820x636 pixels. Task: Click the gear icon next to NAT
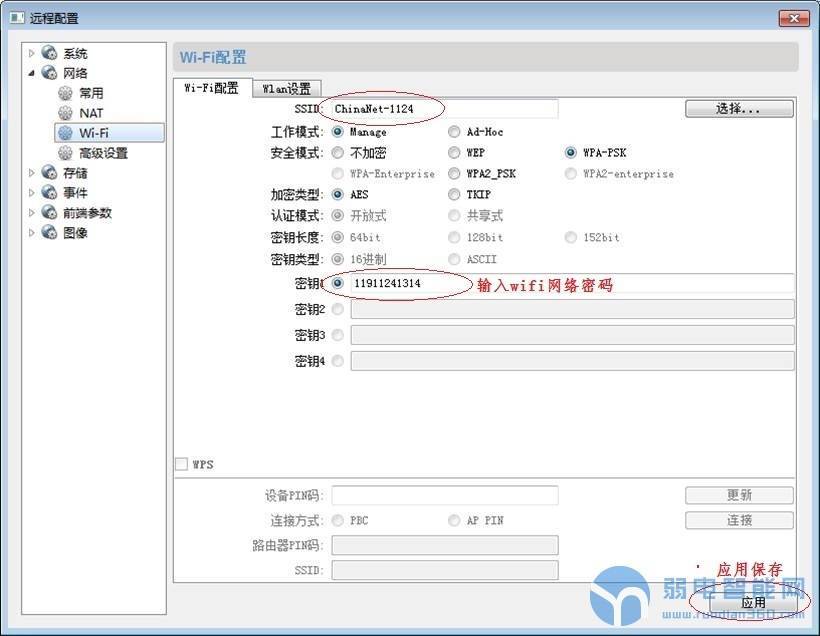(66, 113)
